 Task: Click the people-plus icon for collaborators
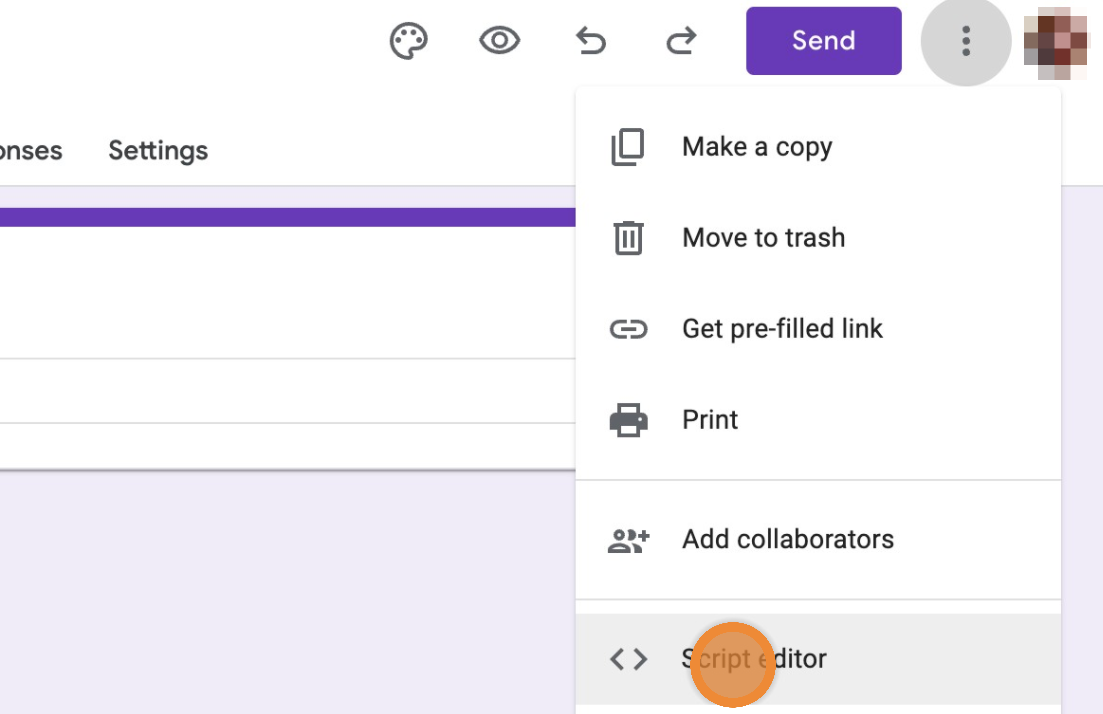click(x=628, y=540)
